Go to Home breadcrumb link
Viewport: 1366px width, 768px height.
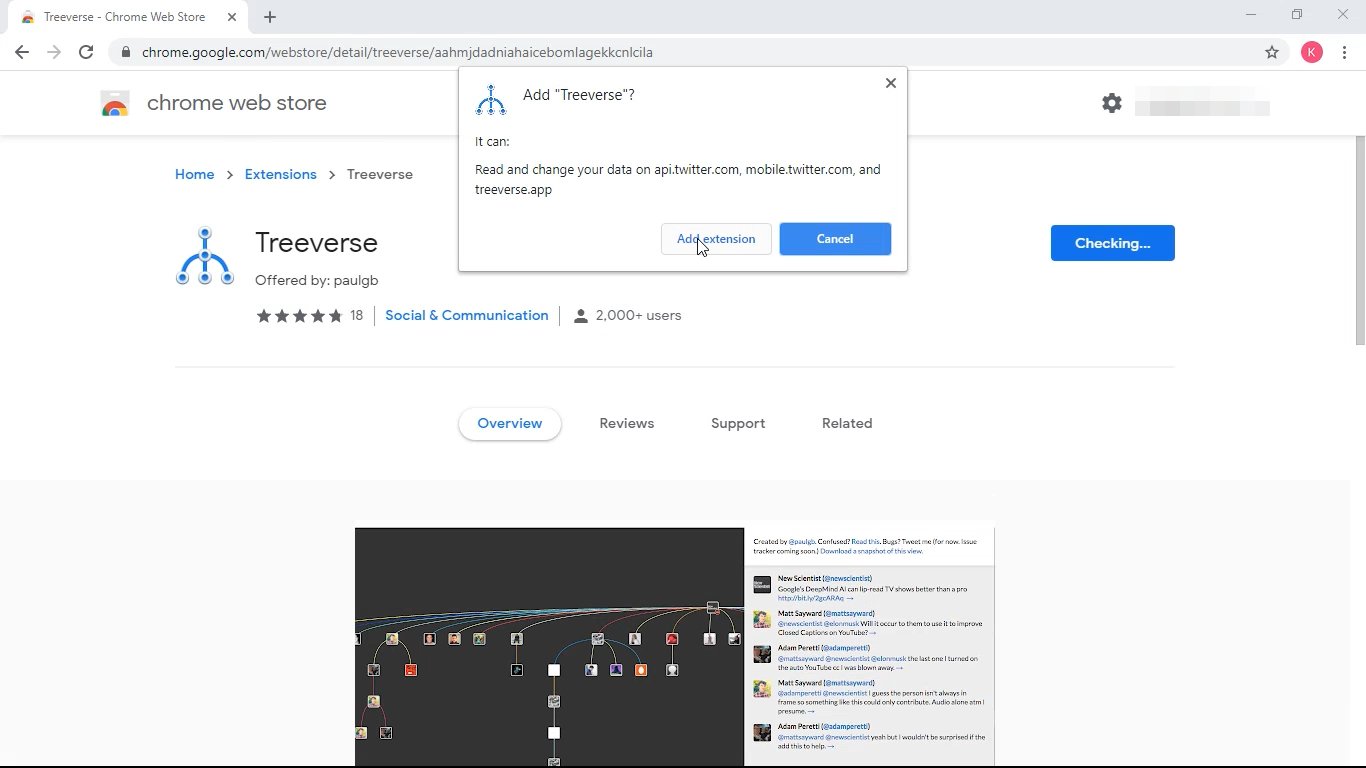[194, 174]
